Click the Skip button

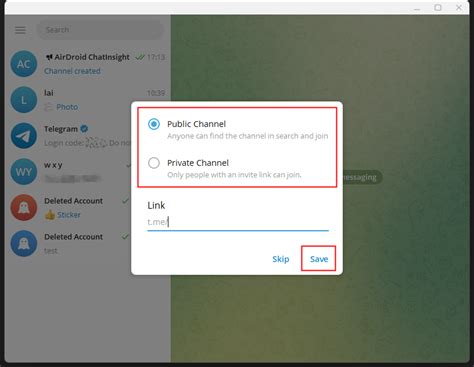(281, 259)
